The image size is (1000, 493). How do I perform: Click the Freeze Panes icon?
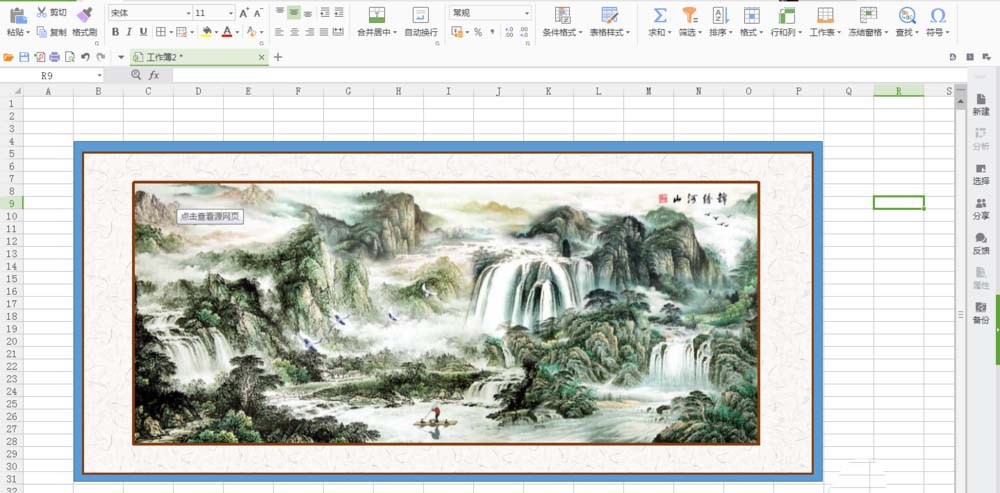tap(868, 15)
